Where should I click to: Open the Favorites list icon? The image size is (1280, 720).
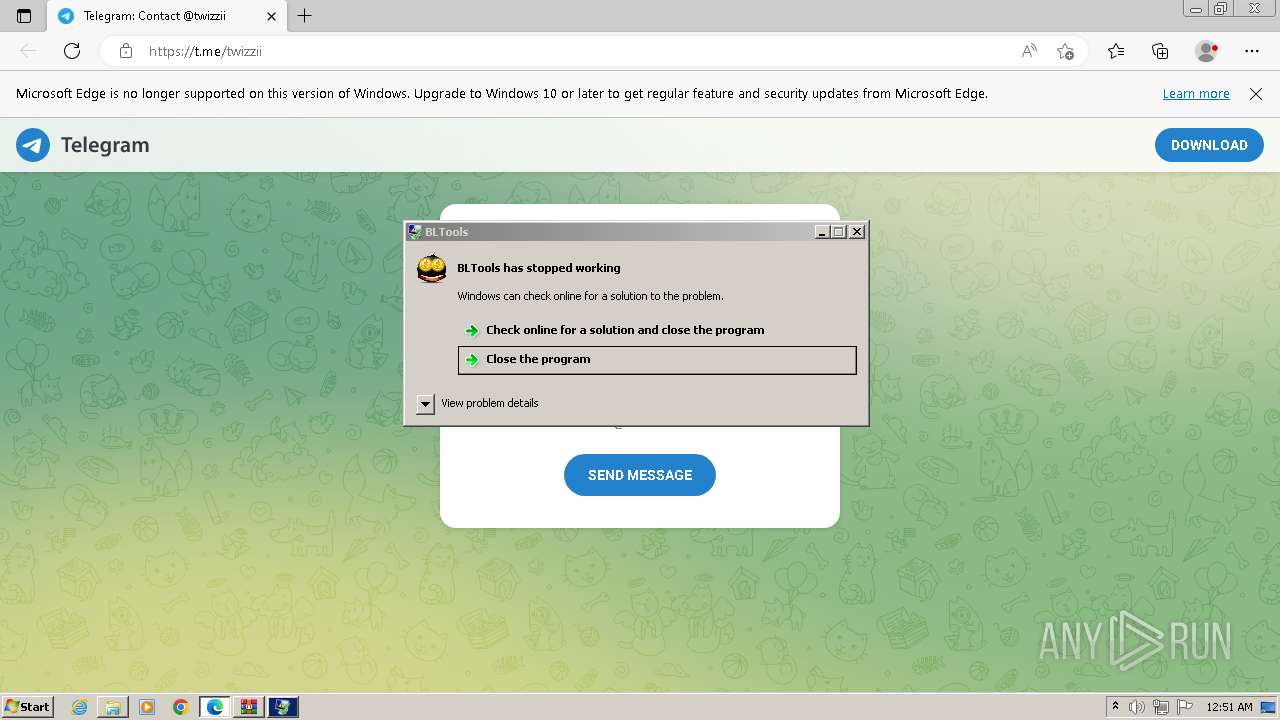coord(1116,51)
